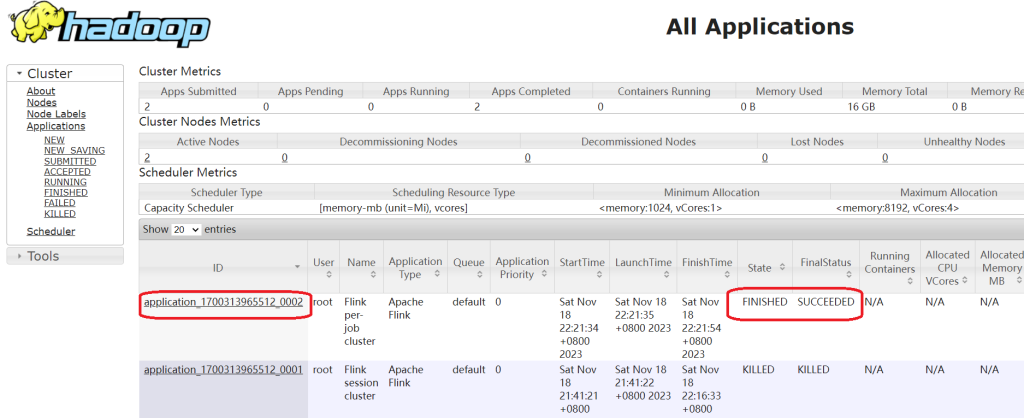The width and height of the screenshot is (1024, 418).
Task: Sort by Queue column header
Action: click(468, 267)
